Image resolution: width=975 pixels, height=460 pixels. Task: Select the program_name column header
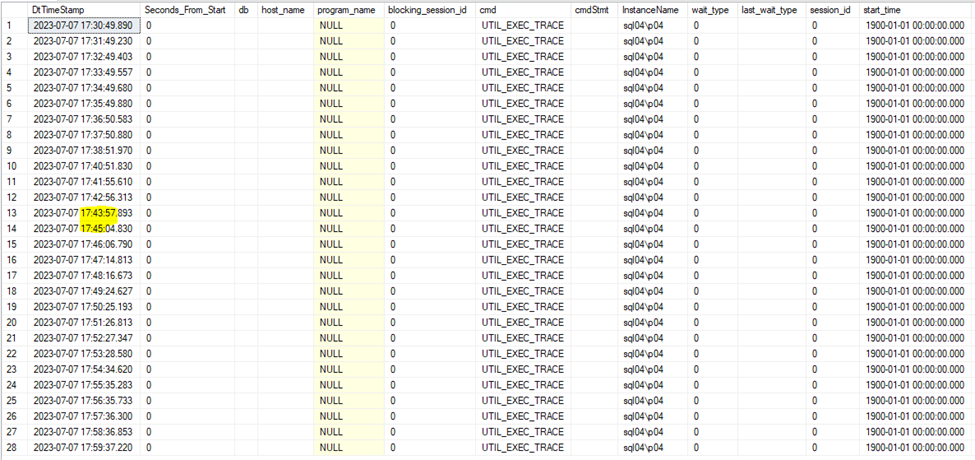tap(346, 9)
